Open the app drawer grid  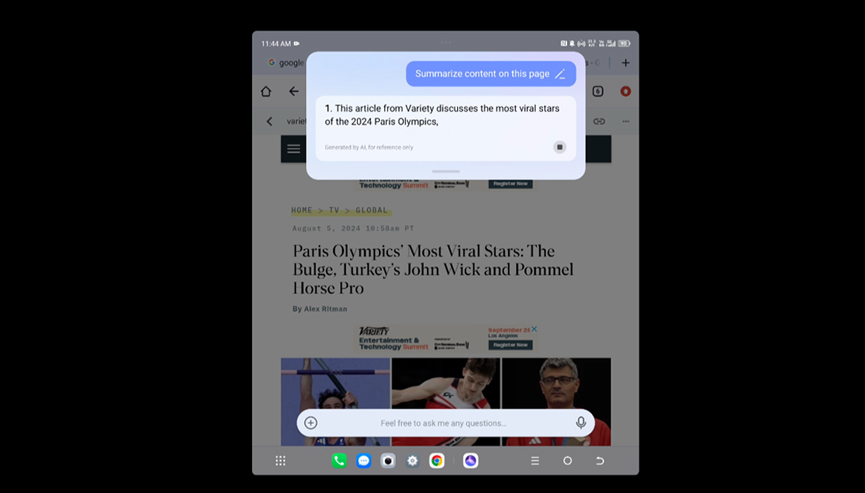pyautogui.click(x=280, y=461)
